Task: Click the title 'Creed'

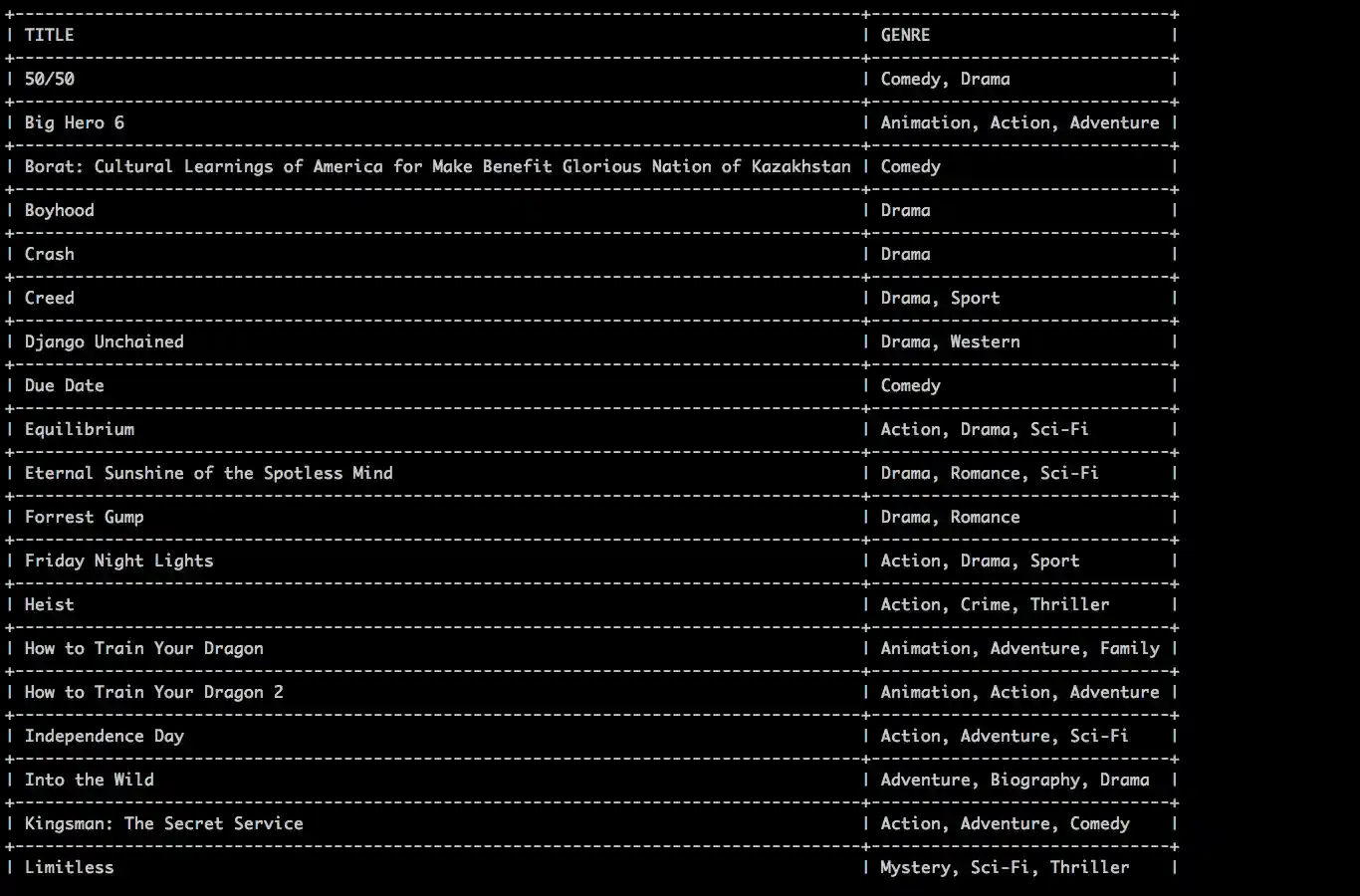Action: (49, 298)
